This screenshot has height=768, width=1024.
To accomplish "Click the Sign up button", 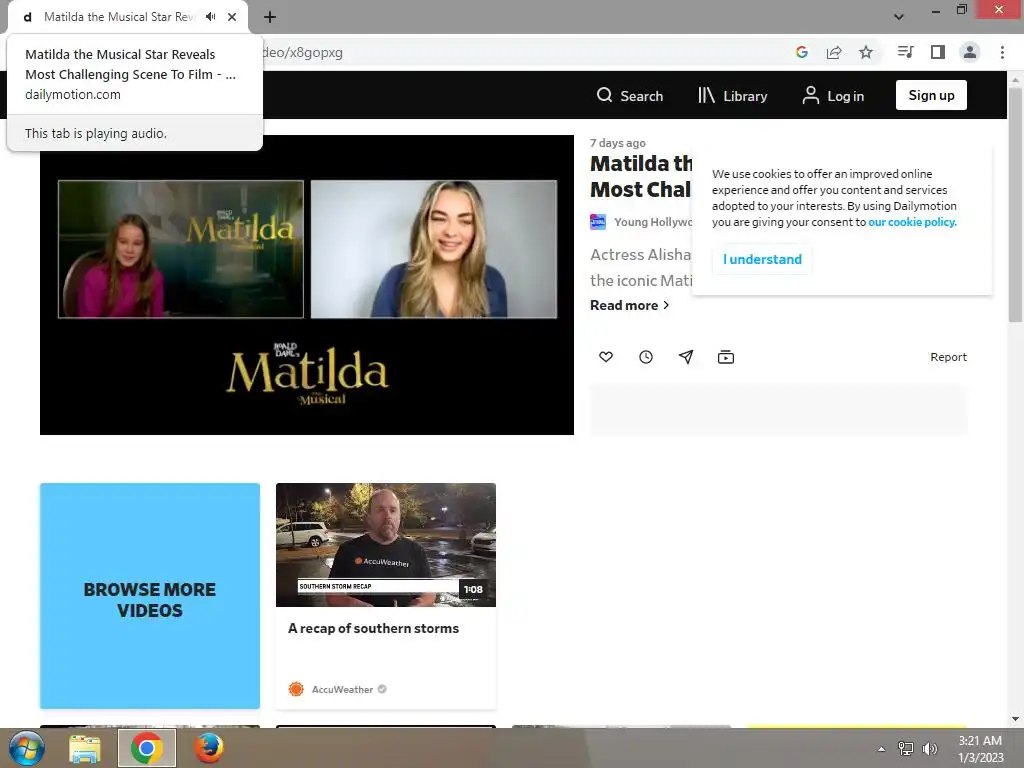I will tap(931, 95).
